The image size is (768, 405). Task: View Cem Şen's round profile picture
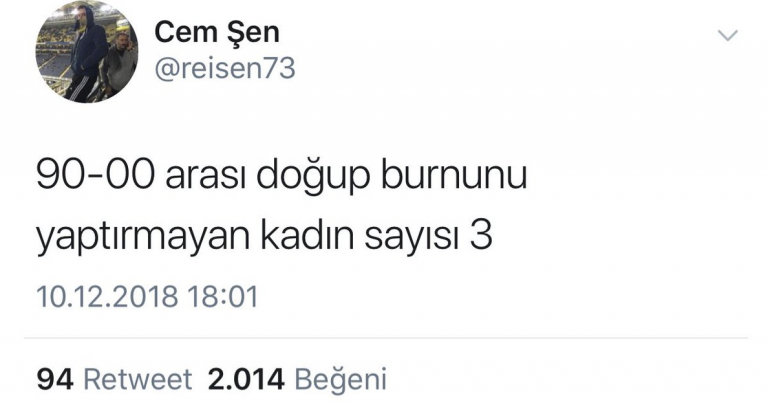click(x=87, y=51)
